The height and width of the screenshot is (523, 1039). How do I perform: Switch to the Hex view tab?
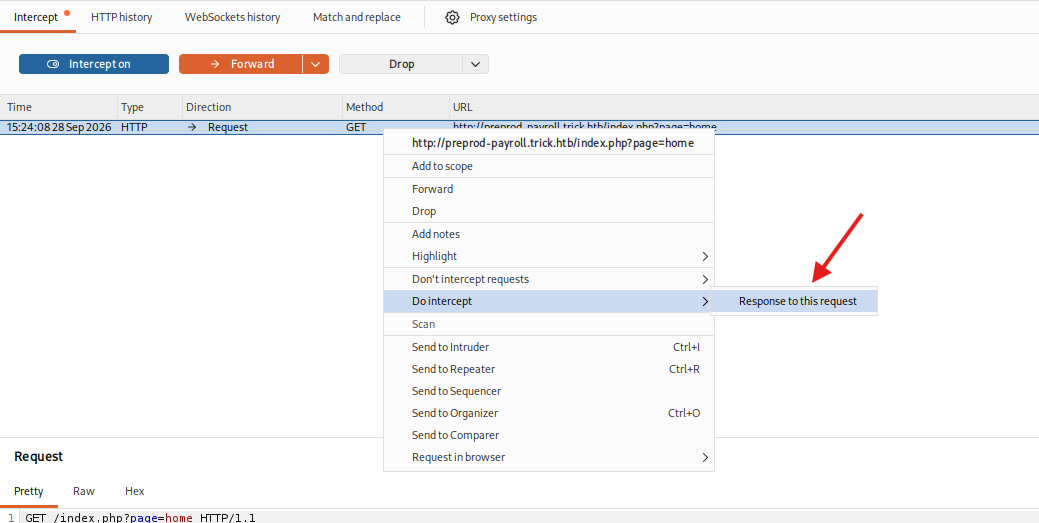point(135,491)
